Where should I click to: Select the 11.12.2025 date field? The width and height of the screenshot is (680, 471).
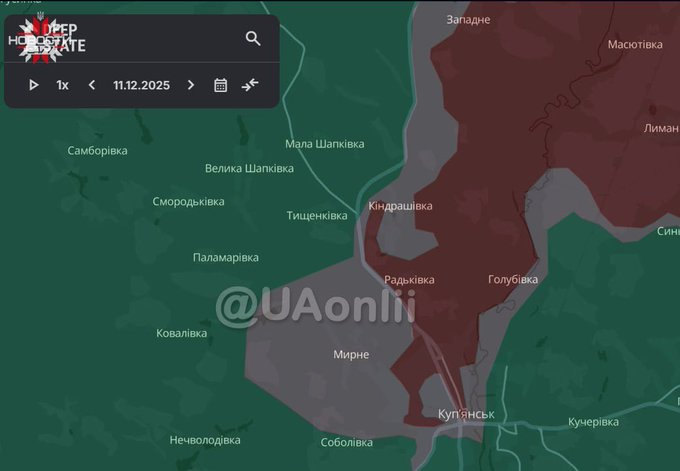point(141,85)
